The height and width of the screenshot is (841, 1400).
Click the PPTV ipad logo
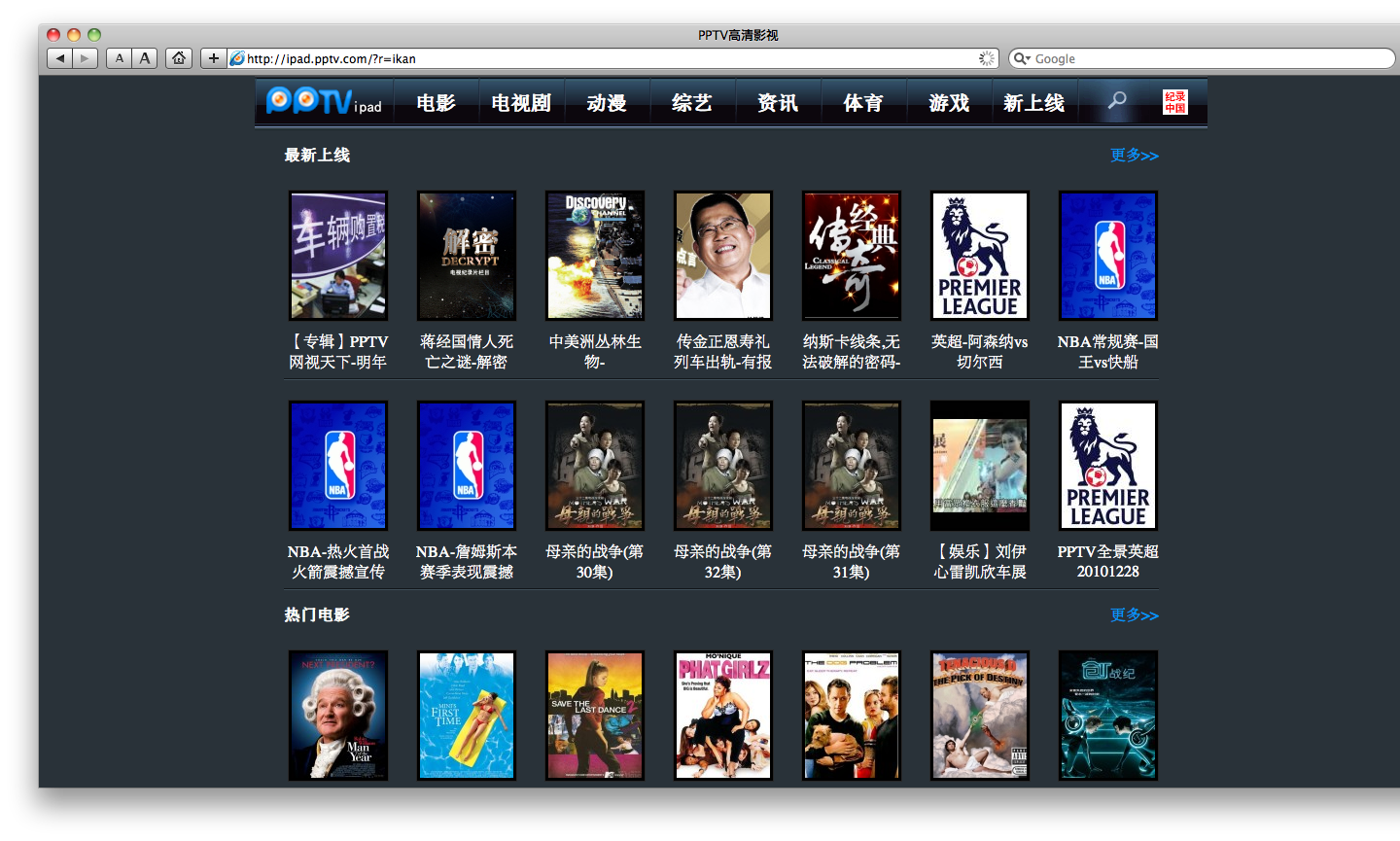click(x=324, y=102)
